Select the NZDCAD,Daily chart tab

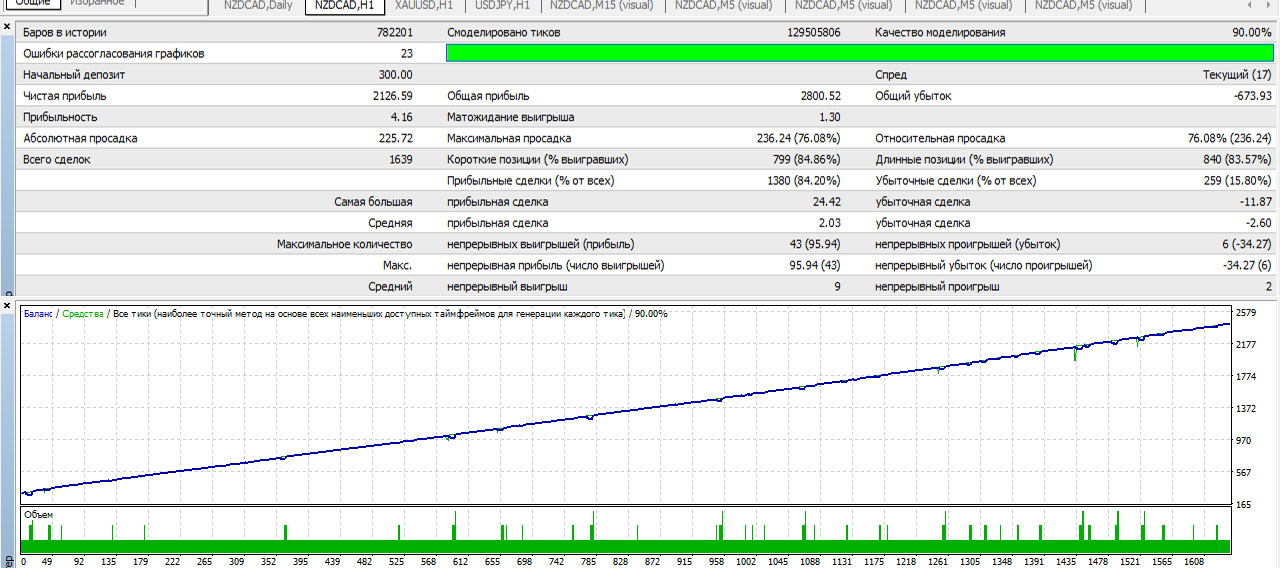pyautogui.click(x=258, y=6)
